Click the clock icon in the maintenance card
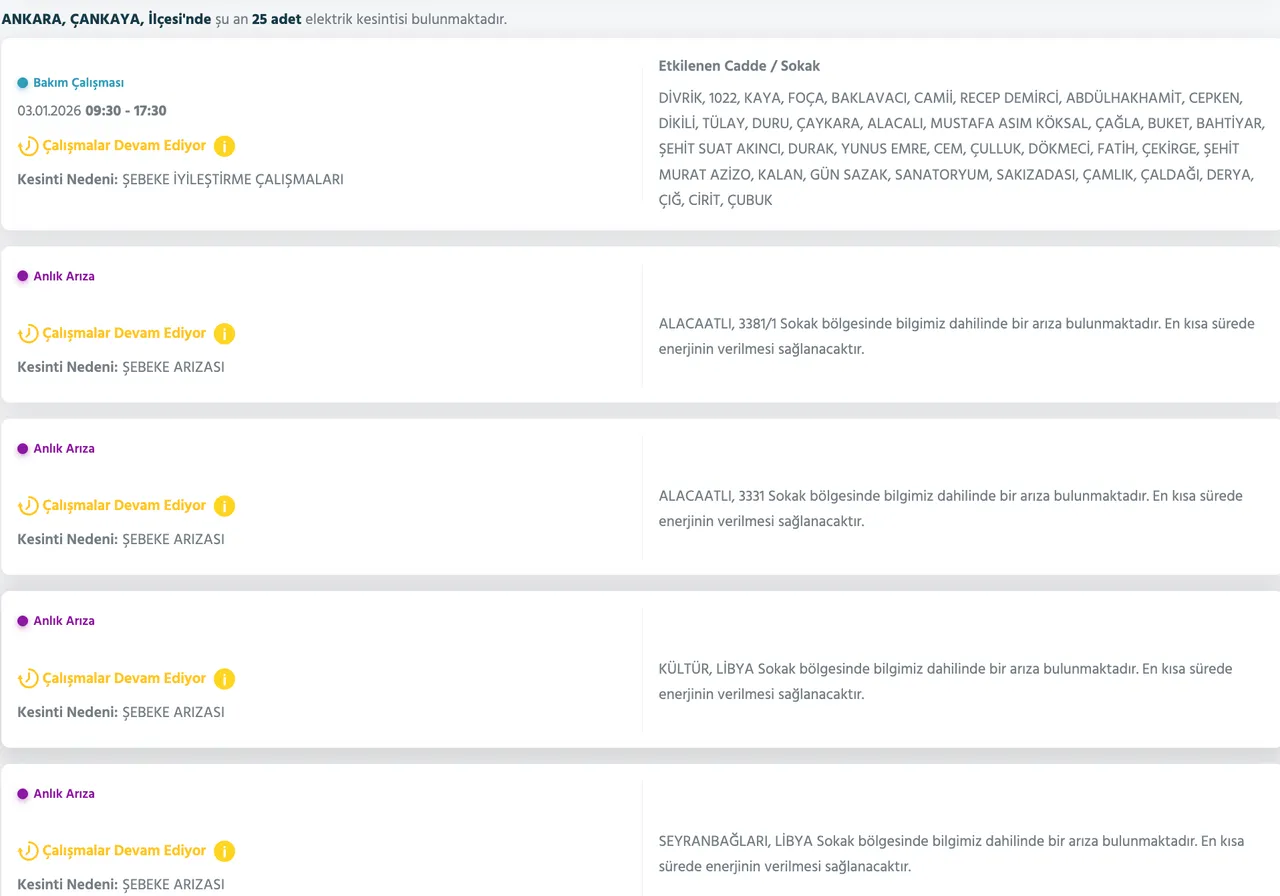The height and width of the screenshot is (896, 1280). 28,146
